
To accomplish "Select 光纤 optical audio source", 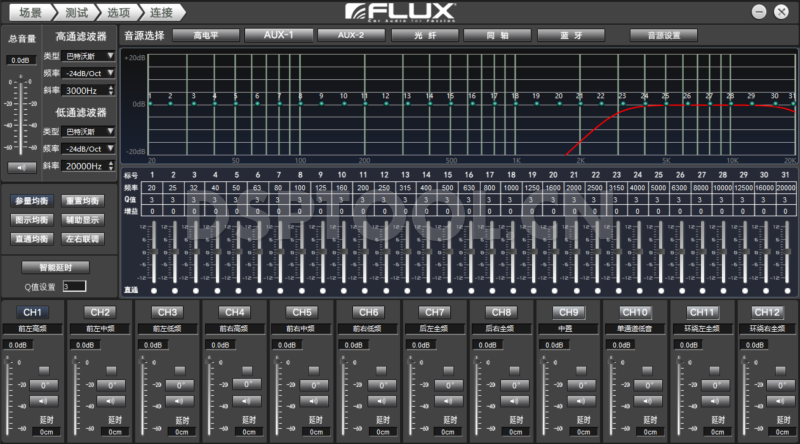I will click(x=425, y=35).
